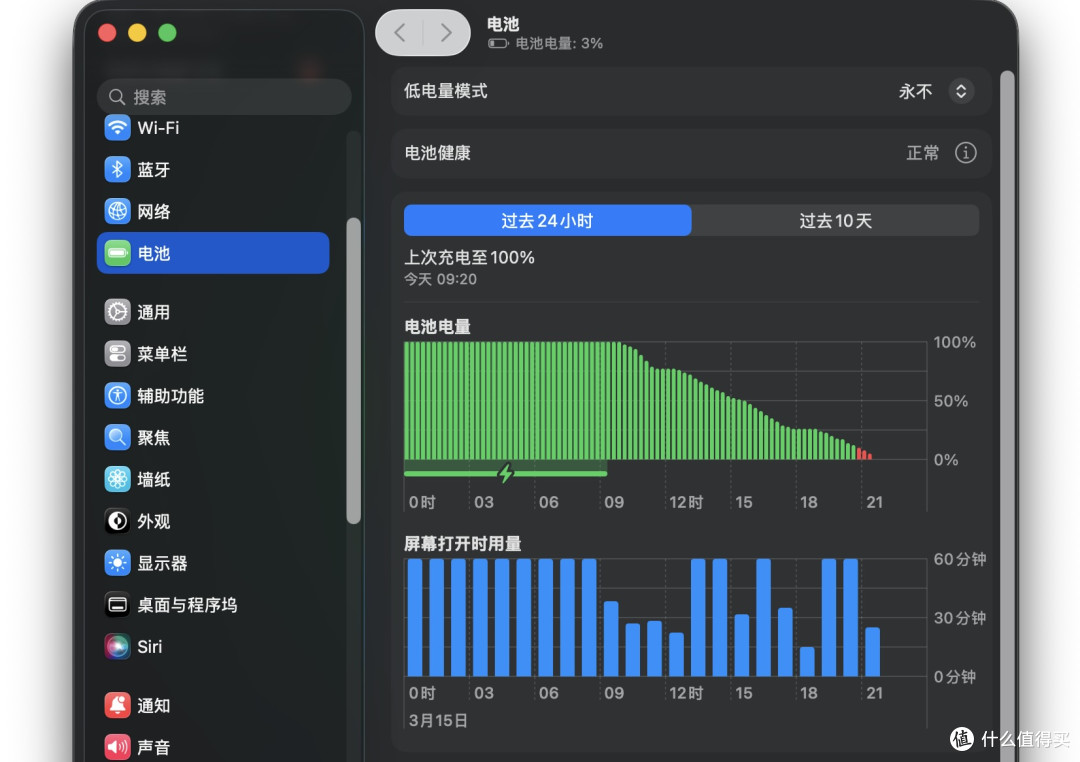This screenshot has height=762, width=1080.
Task: Click the Appearance (外观) icon
Action: tap(118, 522)
